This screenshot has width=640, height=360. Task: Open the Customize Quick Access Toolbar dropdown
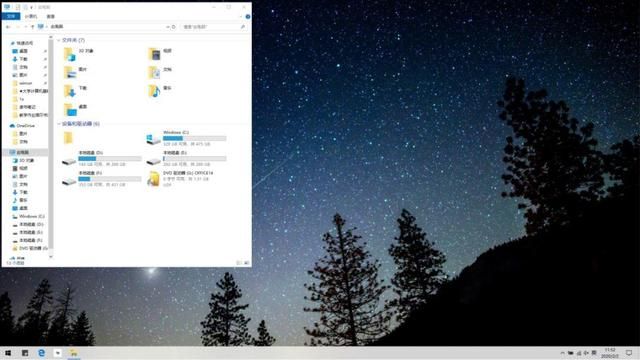point(31,7)
